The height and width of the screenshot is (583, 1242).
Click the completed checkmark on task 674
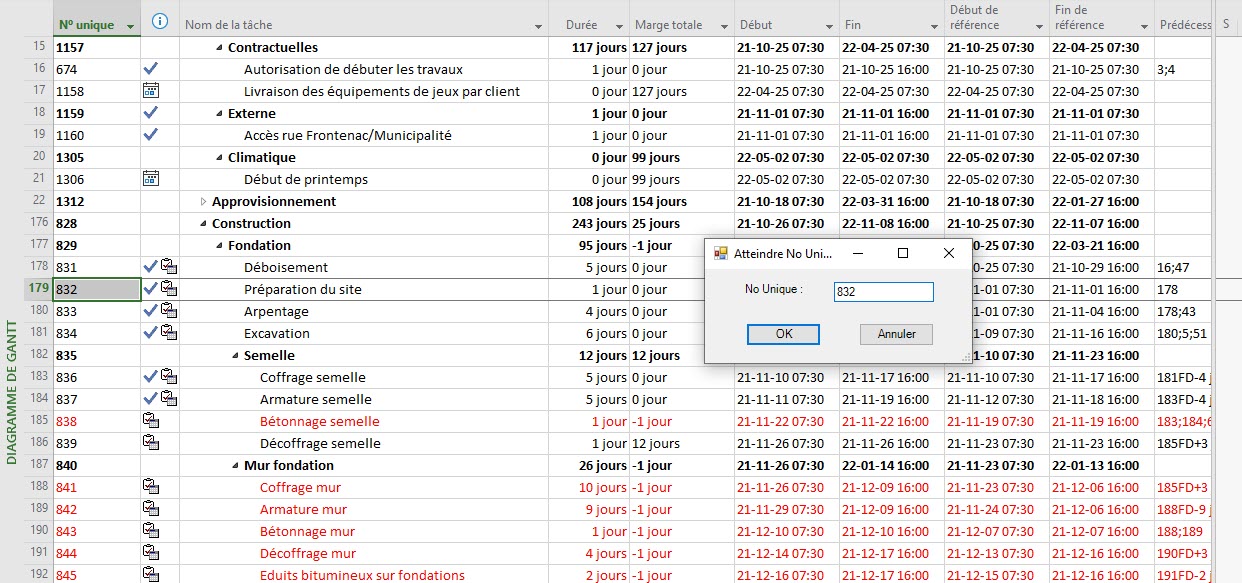click(x=151, y=69)
